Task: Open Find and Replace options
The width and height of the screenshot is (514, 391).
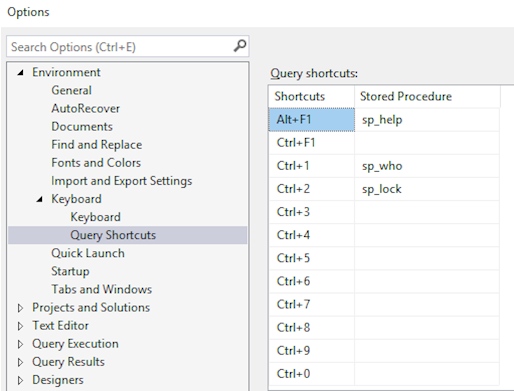Action: 97,145
